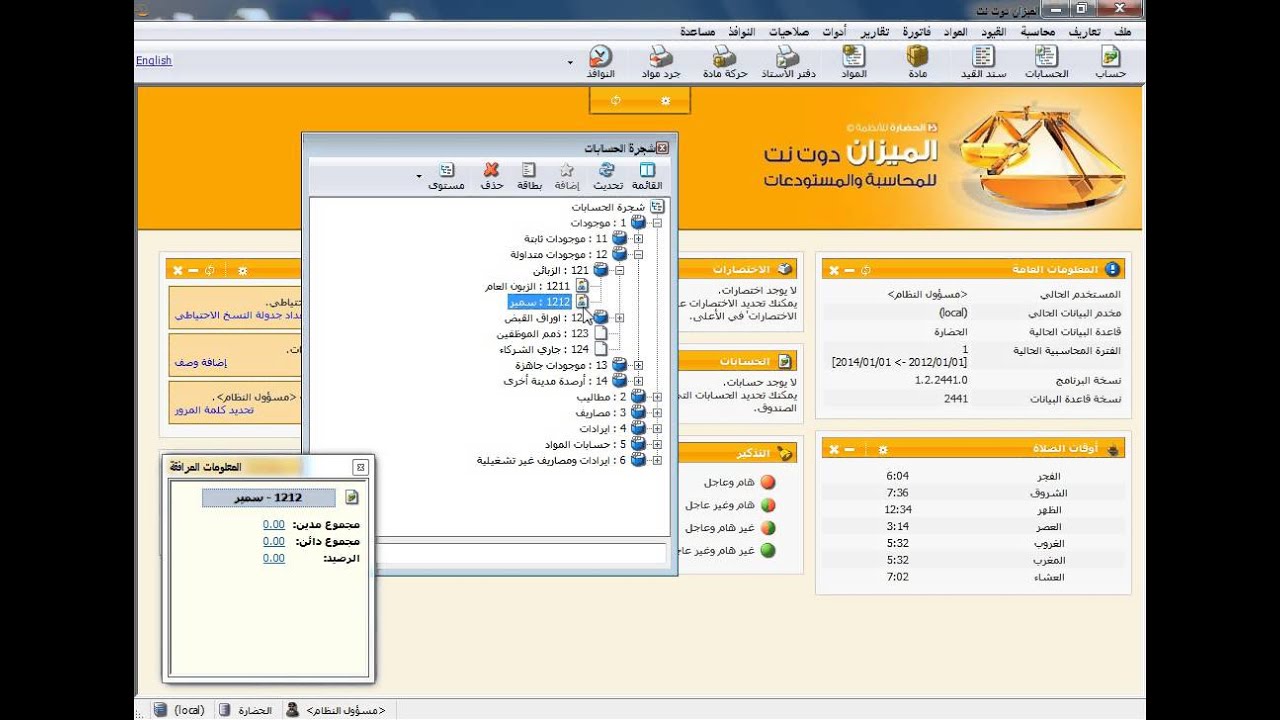Viewport: 1280px width, 720px height.
Task: Open the ملف (File) menu
Action: point(1123,32)
